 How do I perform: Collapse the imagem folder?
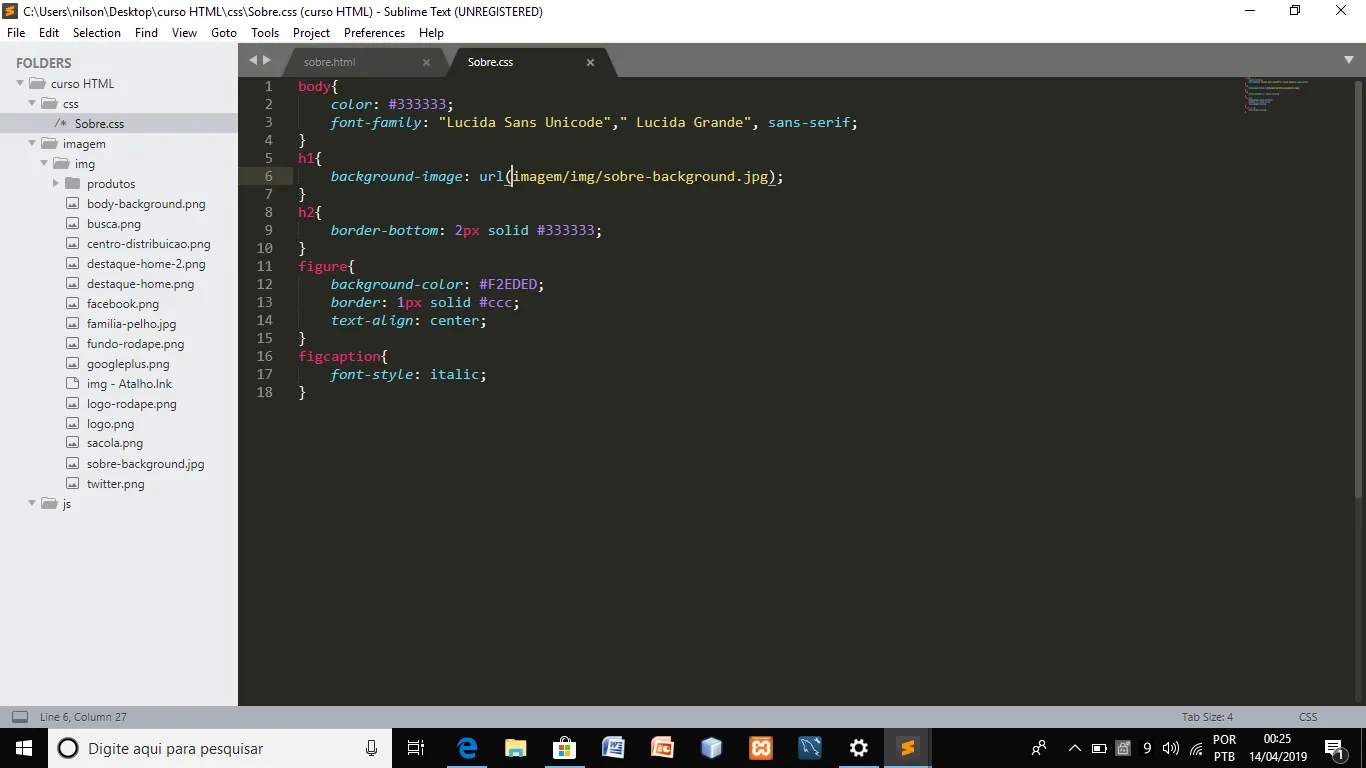pyautogui.click(x=32, y=144)
